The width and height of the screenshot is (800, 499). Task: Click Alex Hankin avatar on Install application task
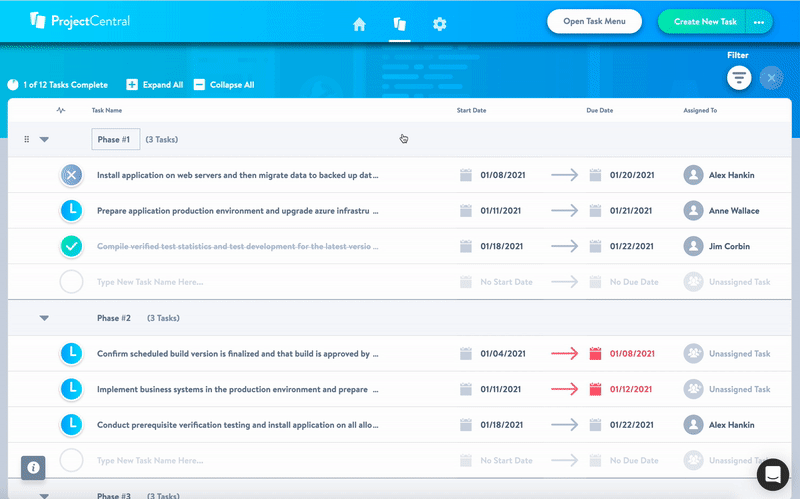[x=693, y=175]
